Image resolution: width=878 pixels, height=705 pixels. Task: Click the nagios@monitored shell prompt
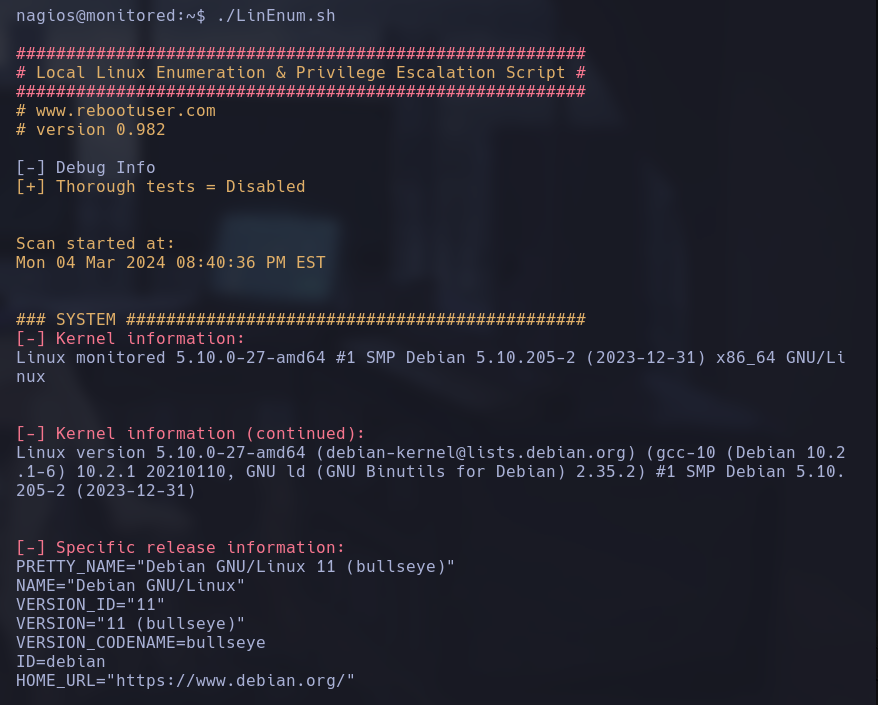pyautogui.click(x=110, y=16)
